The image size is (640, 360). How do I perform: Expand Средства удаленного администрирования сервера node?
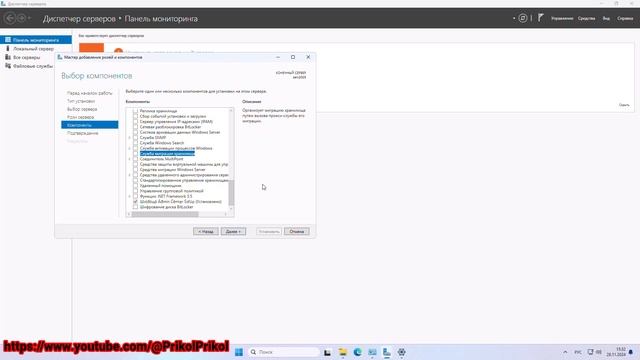129,175
